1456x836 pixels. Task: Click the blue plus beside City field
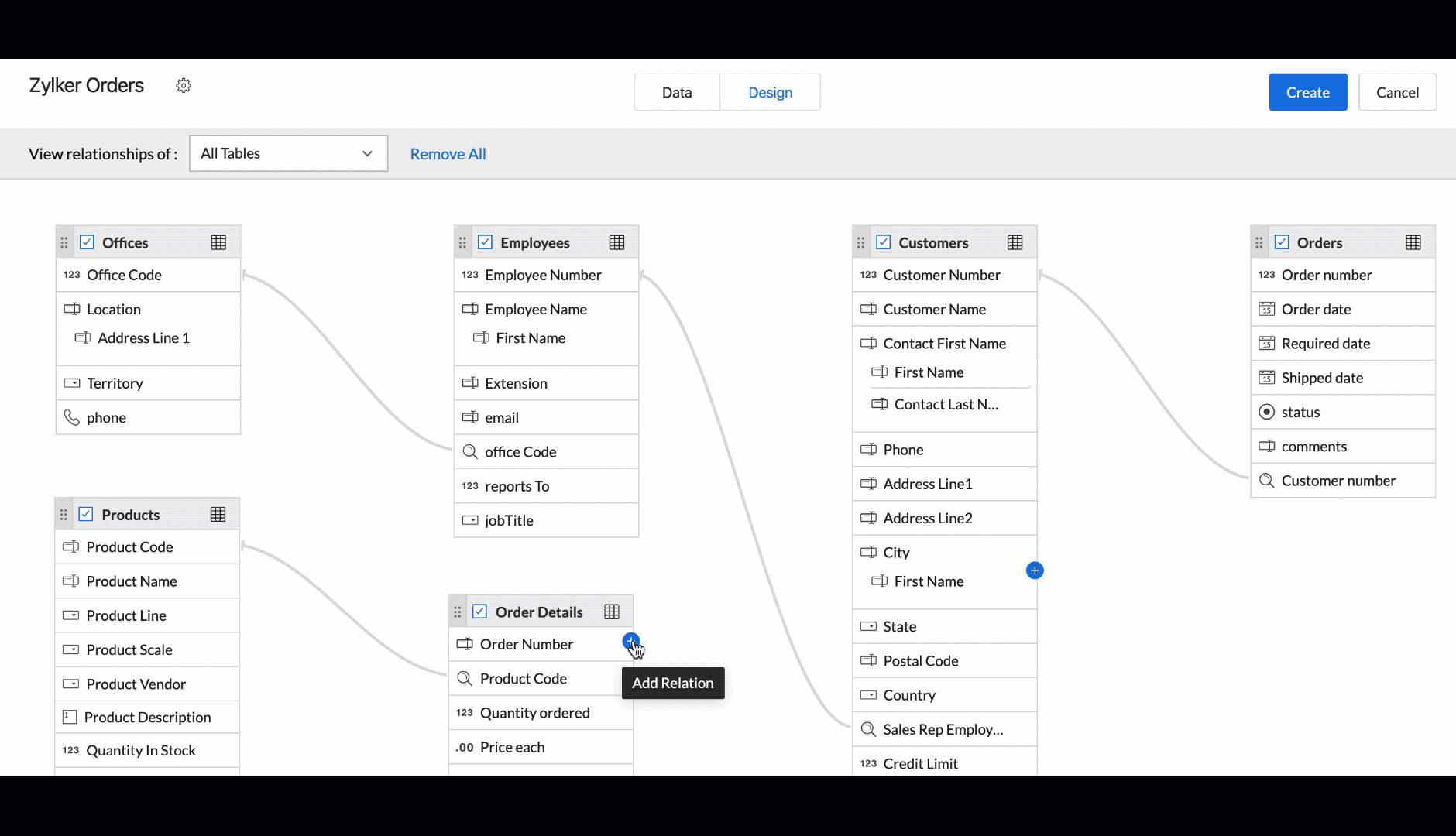click(1035, 571)
